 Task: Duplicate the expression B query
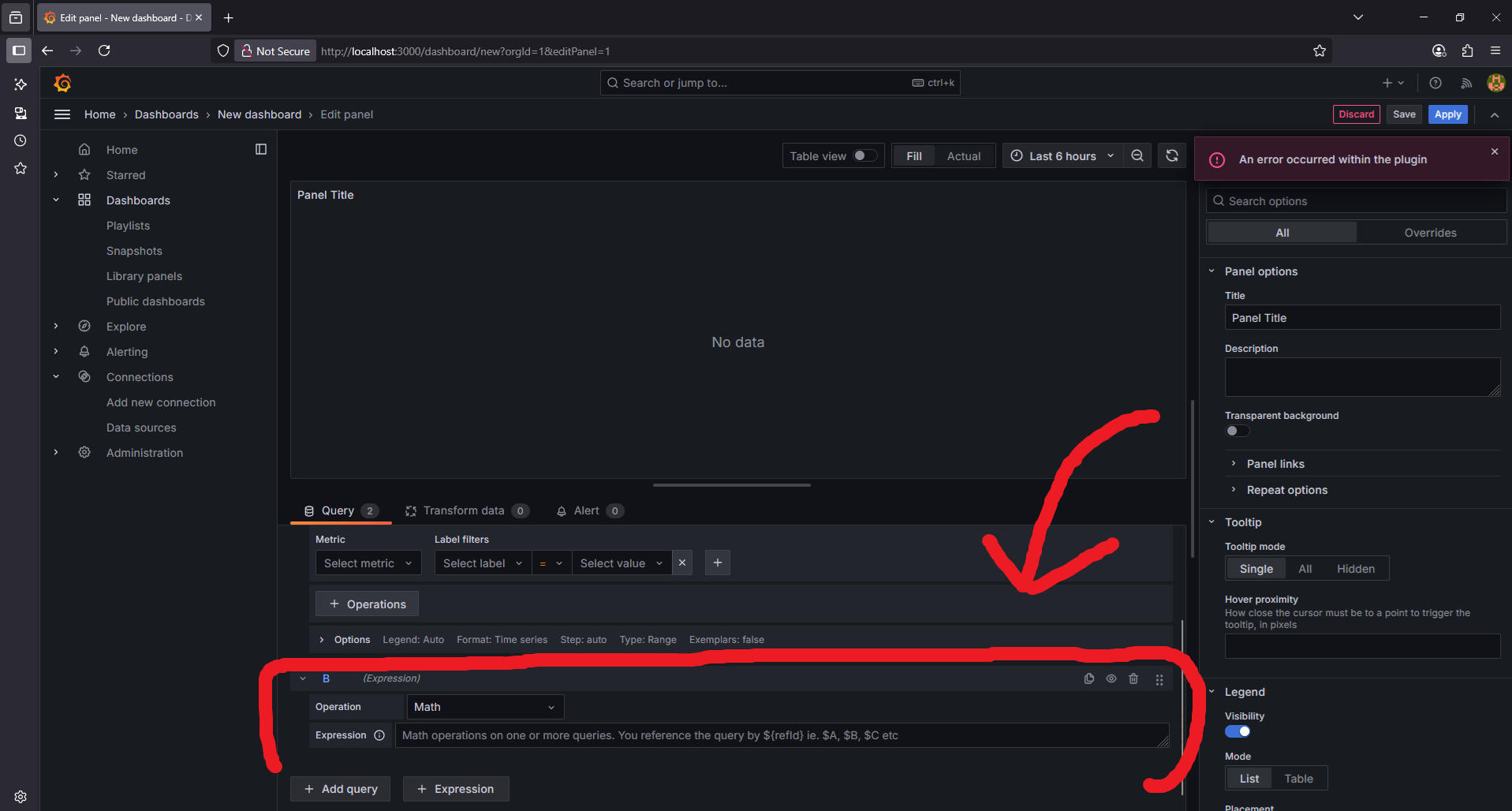point(1089,678)
